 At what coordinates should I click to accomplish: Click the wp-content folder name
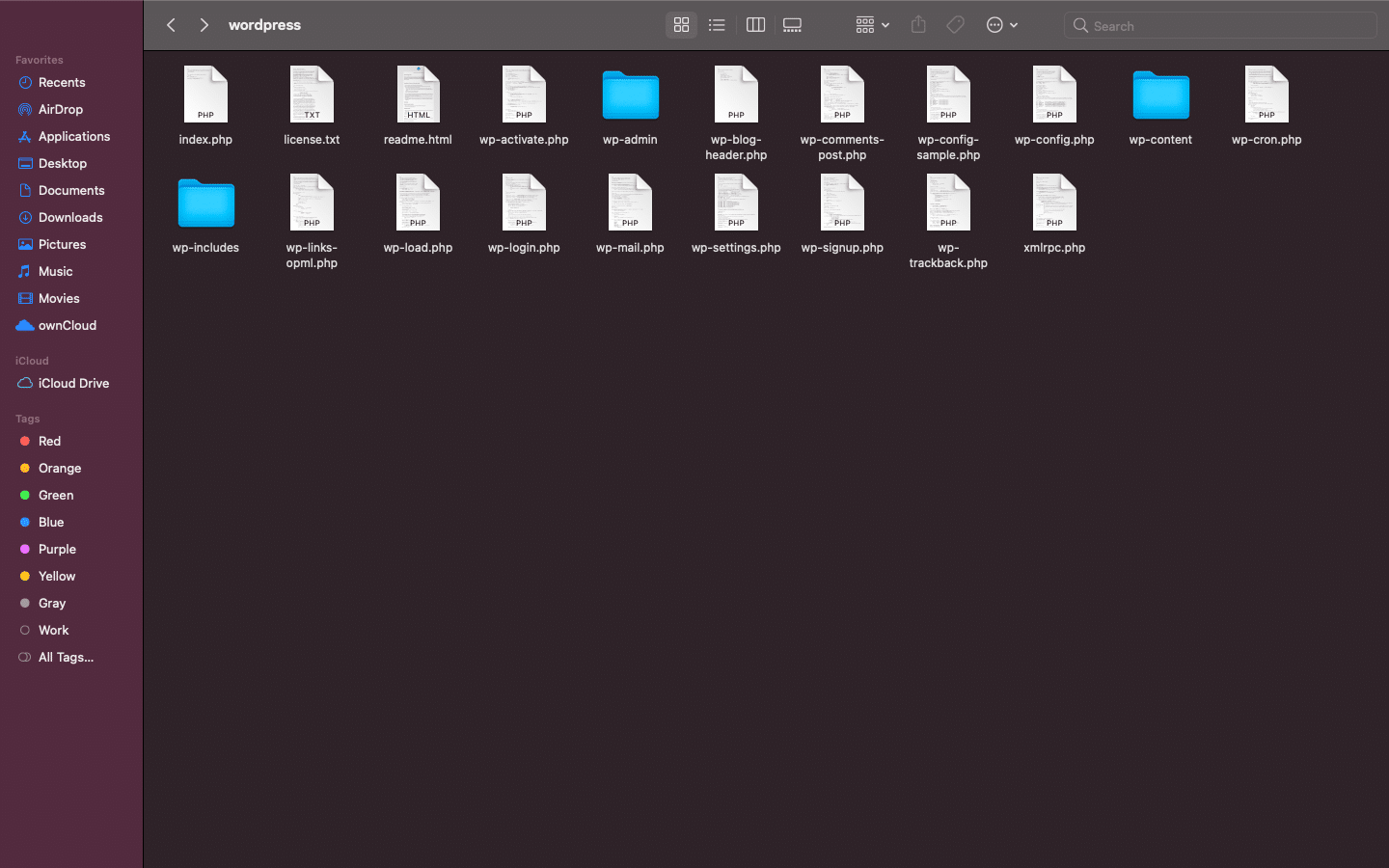1160,140
